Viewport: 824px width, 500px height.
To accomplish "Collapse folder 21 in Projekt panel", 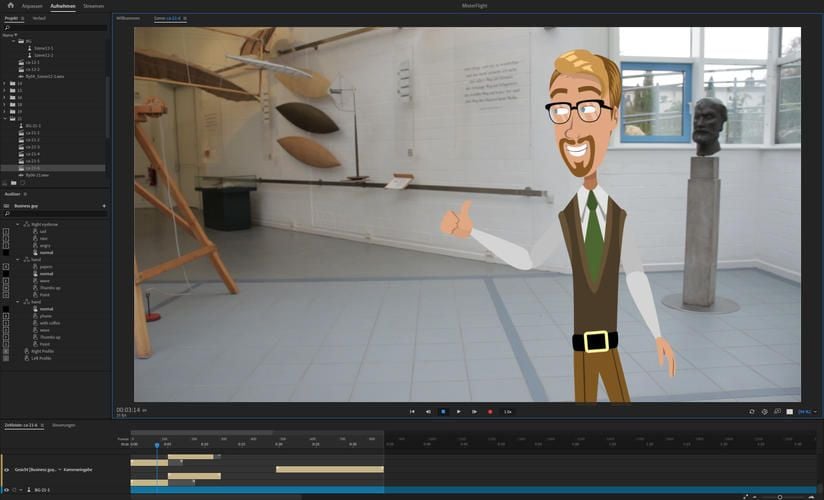I will (x=5, y=119).
